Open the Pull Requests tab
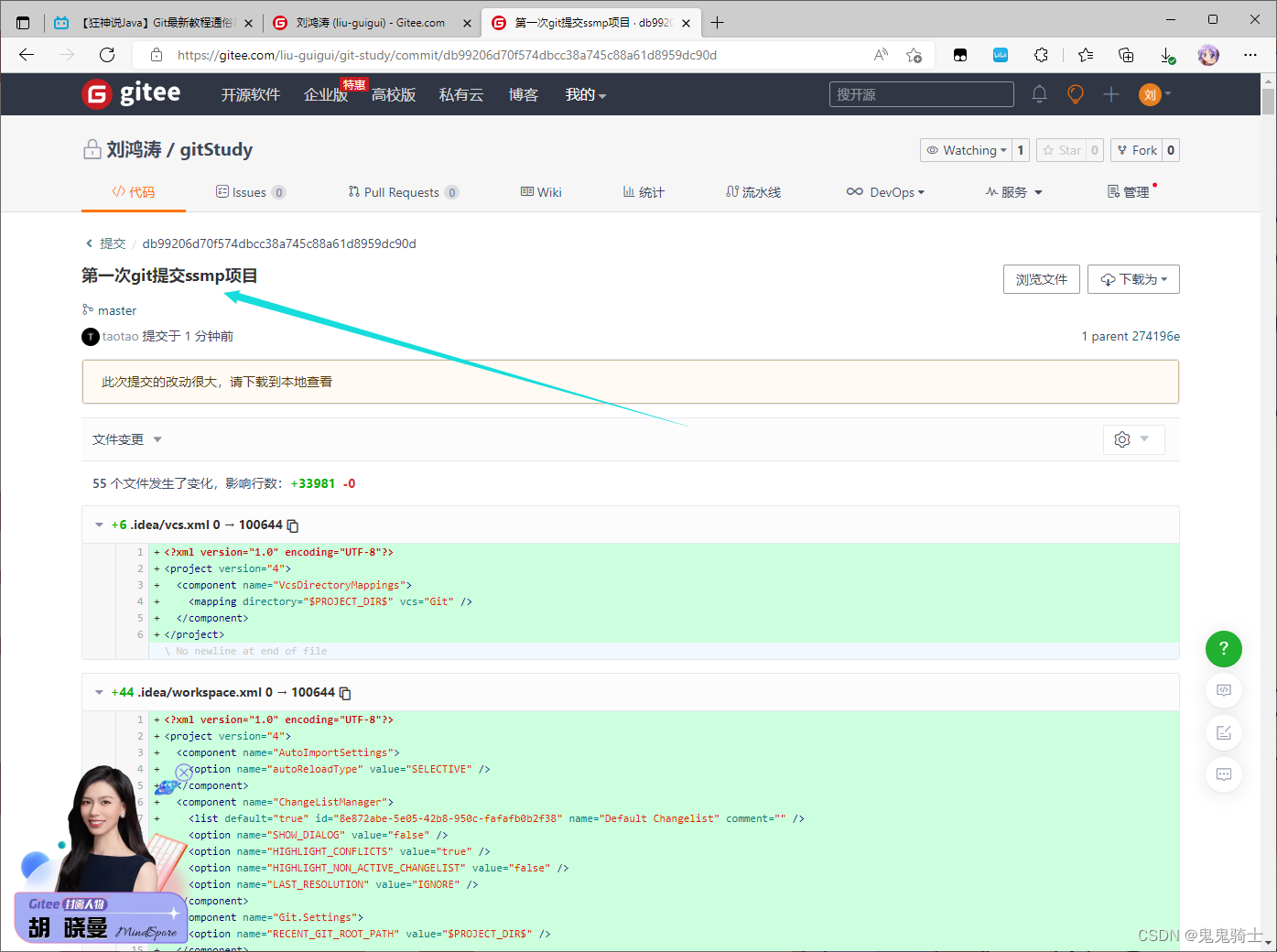 403,192
